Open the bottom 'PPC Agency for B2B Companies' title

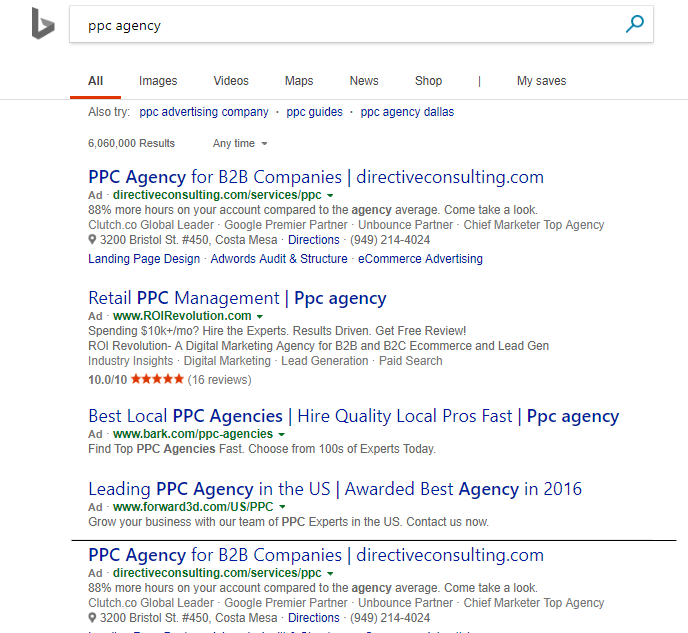pos(316,555)
